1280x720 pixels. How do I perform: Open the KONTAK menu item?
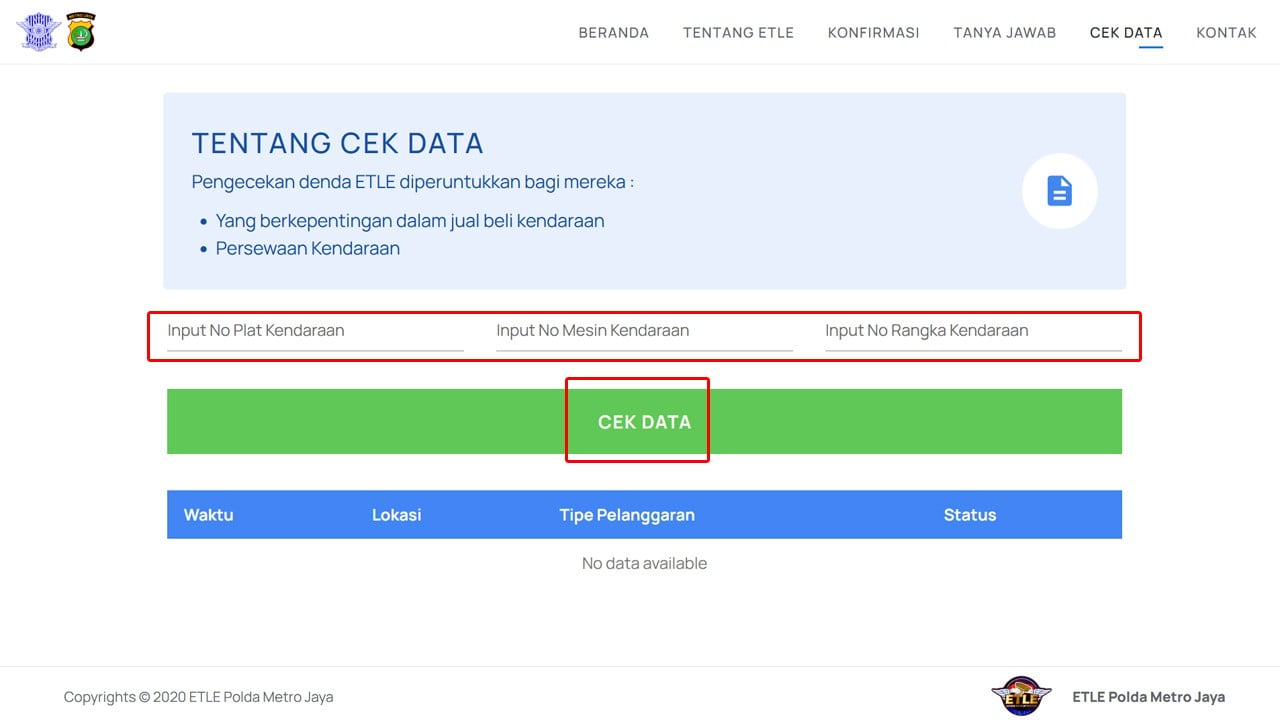1226,33
